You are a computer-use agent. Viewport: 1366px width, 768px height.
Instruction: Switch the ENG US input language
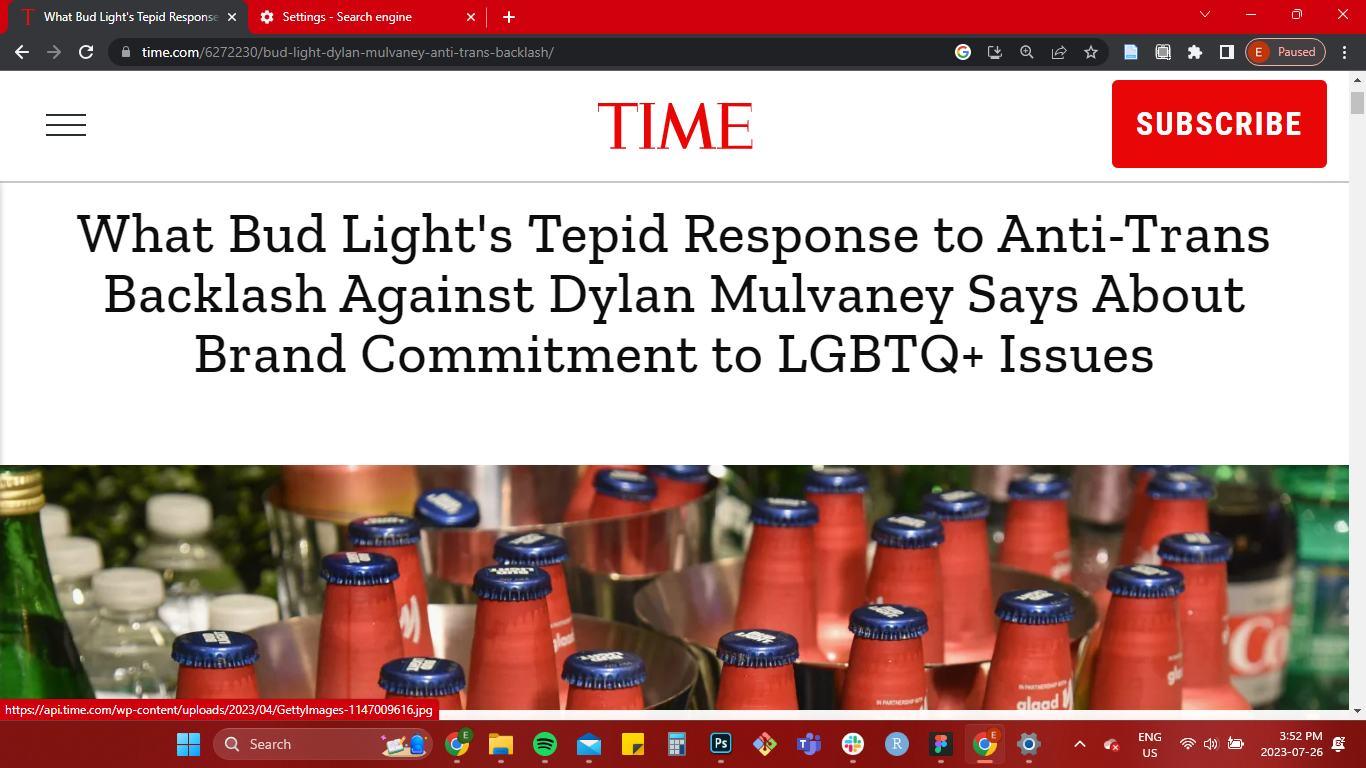click(1150, 745)
